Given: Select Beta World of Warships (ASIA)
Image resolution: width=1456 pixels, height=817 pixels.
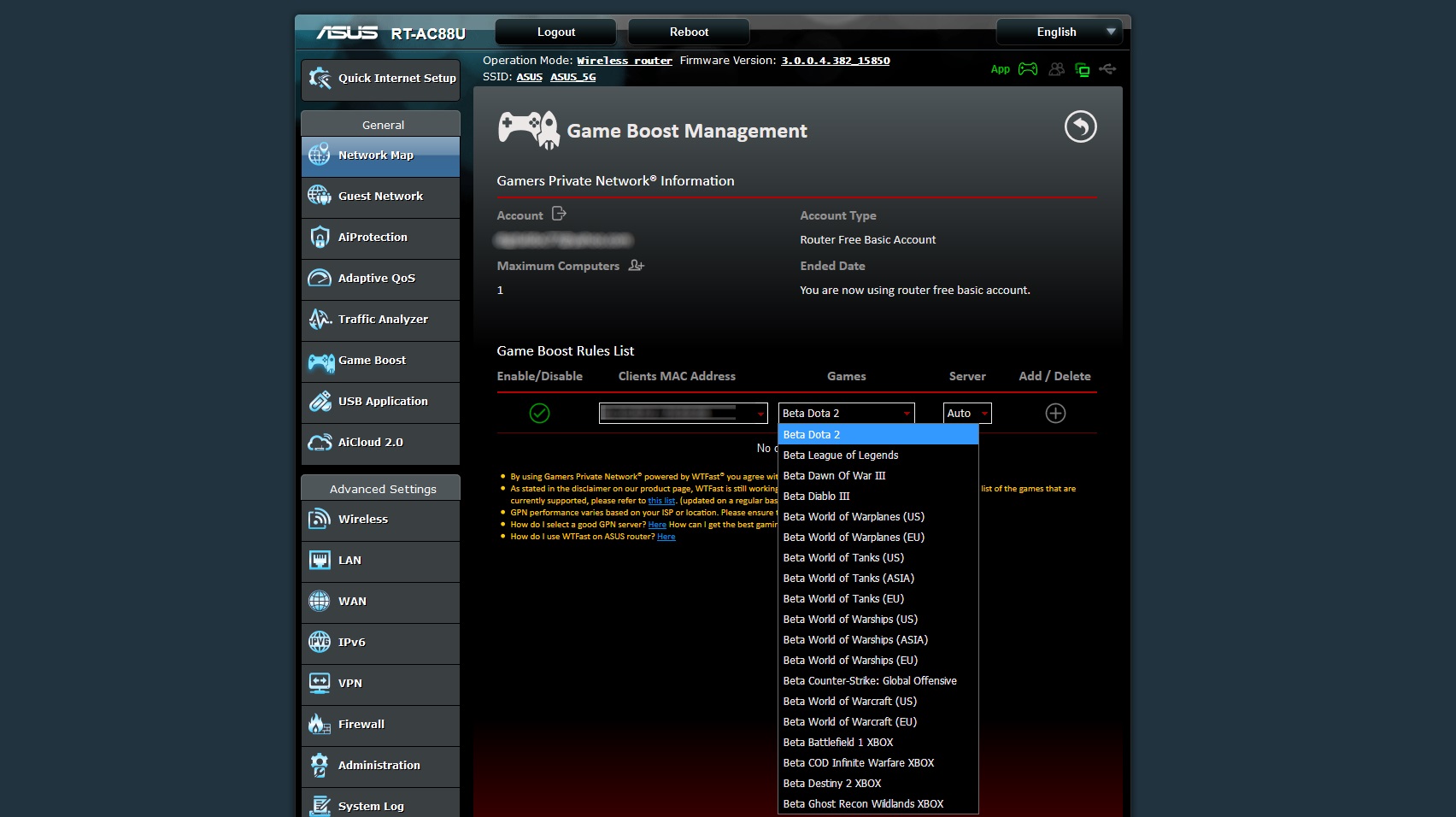Looking at the screenshot, I should (878, 640).
